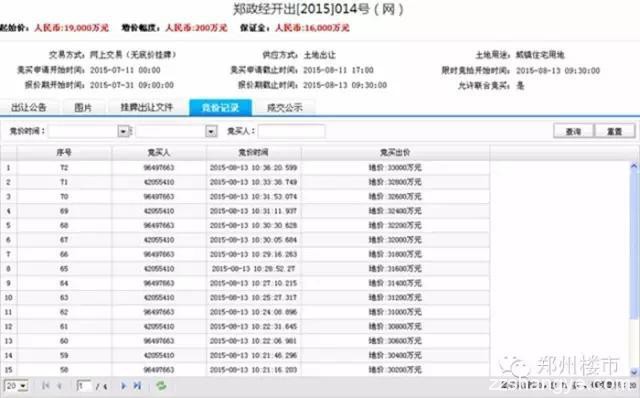Click bid time 10:25:27 in row ten

click(x=253, y=298)
